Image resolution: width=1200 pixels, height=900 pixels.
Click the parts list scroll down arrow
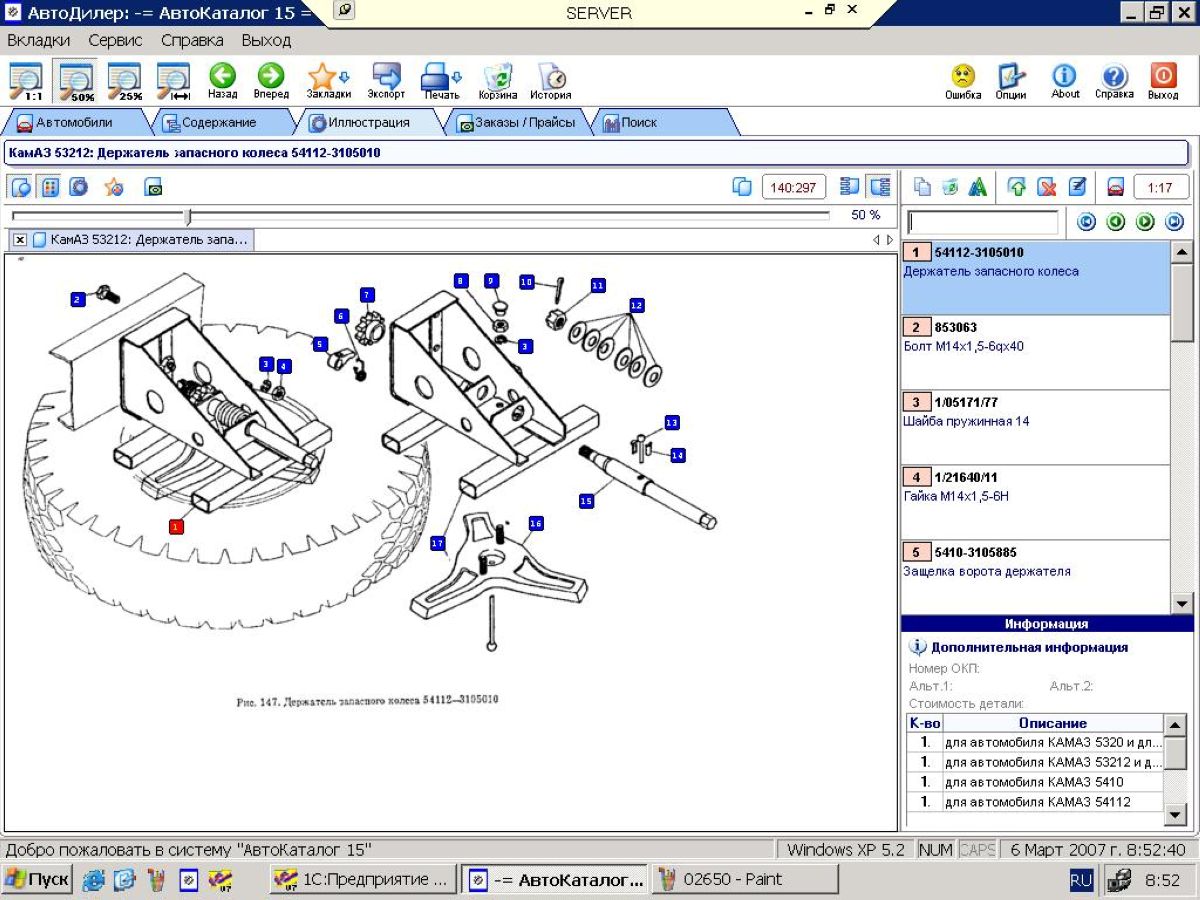(x=1181, y=603)
